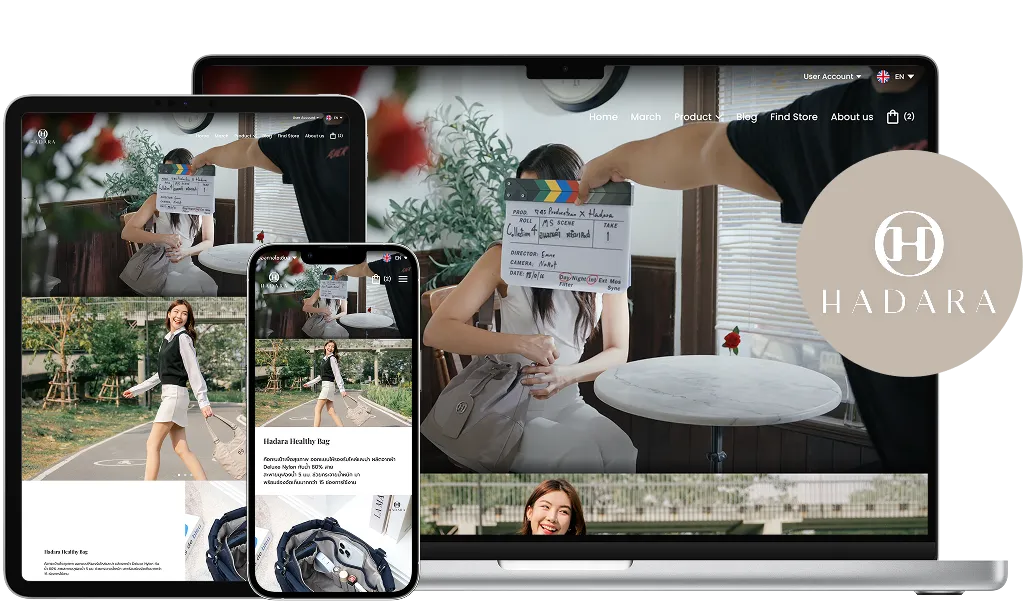Expand the Product menu on the tablet
Viewport: 1036px width, 604px height.
(245, 136)
